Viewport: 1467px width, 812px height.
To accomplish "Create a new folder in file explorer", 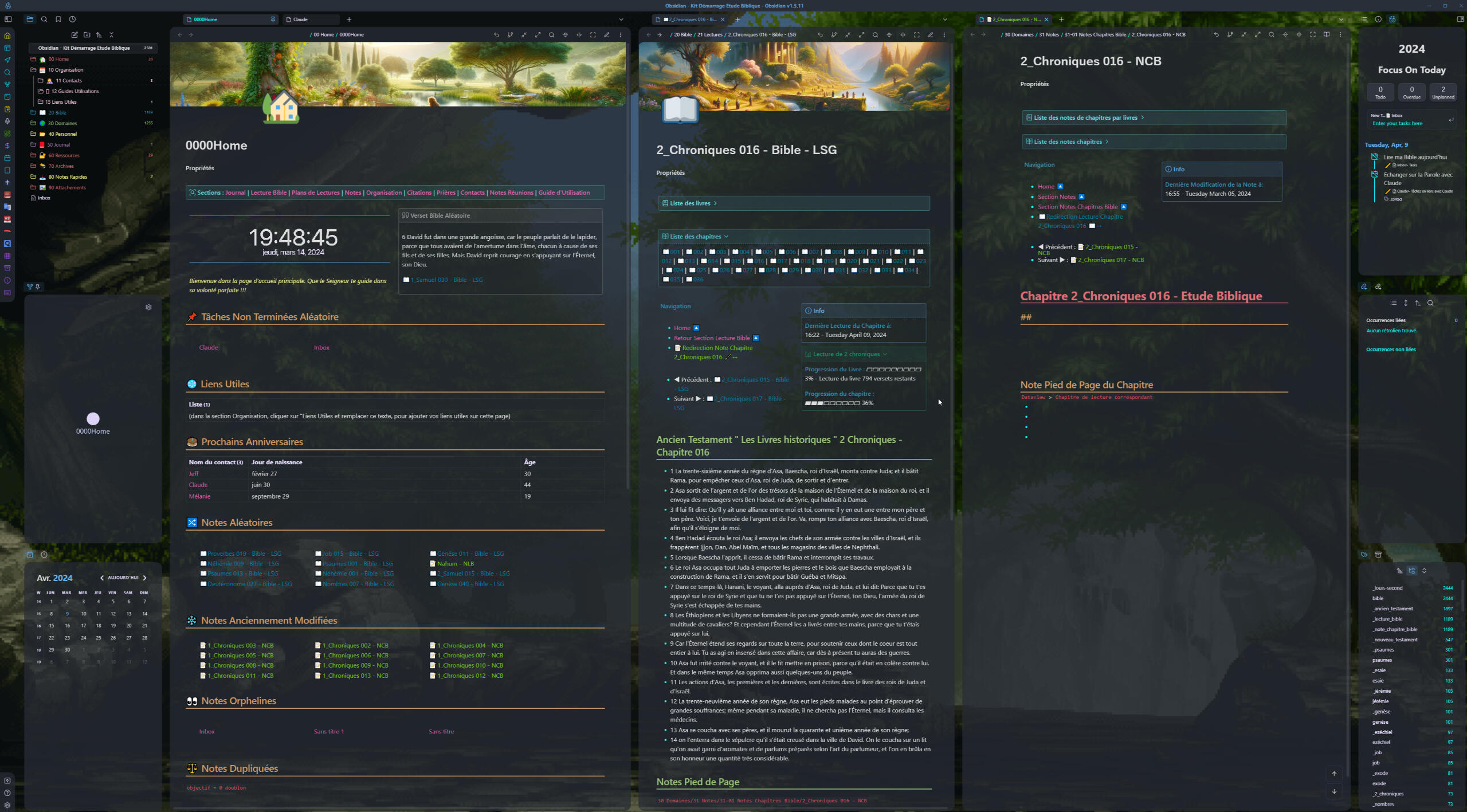I will [87, 34].
